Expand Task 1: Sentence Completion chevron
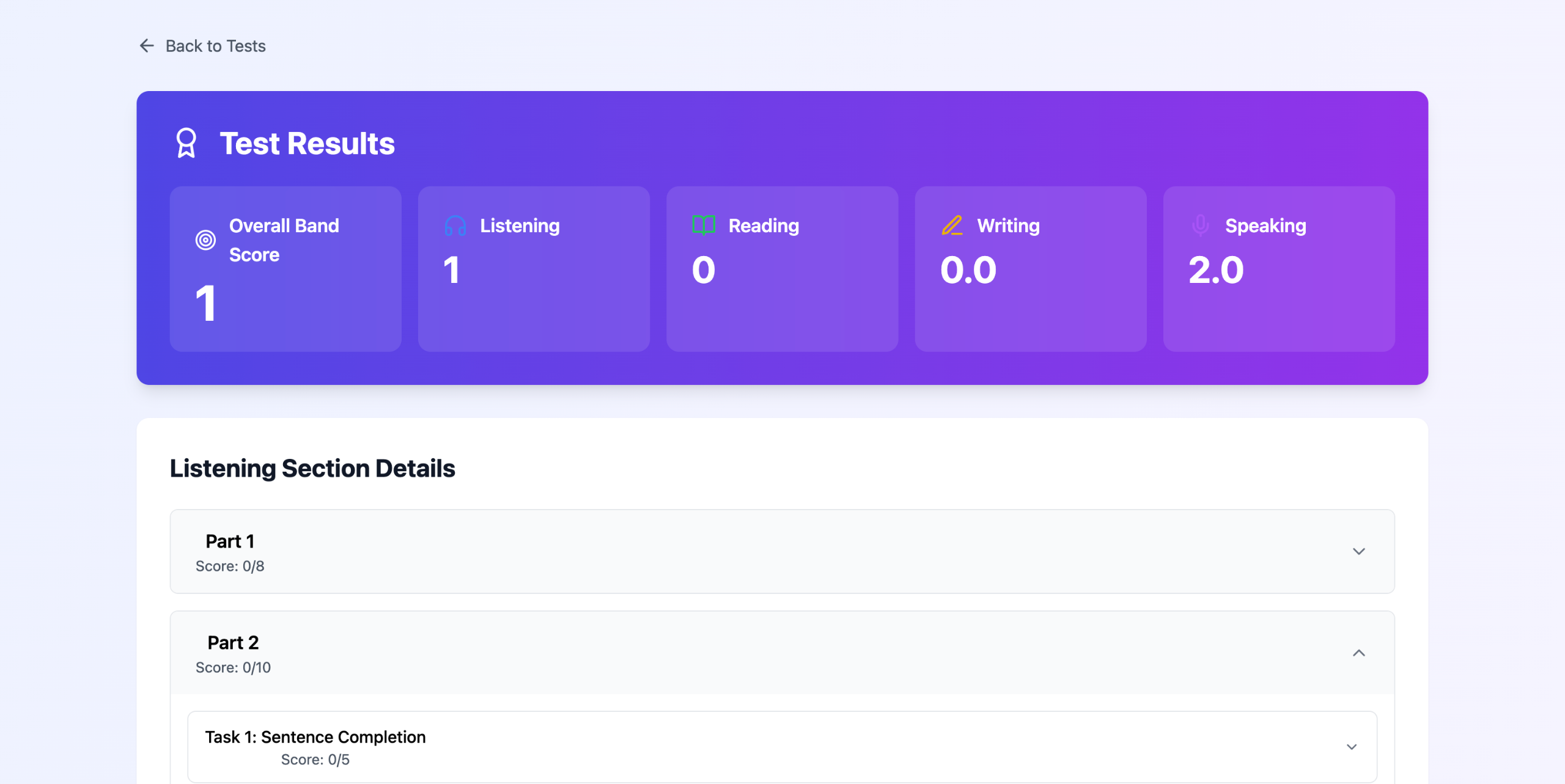Viewport: 1565px width, 784px height. click(x=1352, y=747)
